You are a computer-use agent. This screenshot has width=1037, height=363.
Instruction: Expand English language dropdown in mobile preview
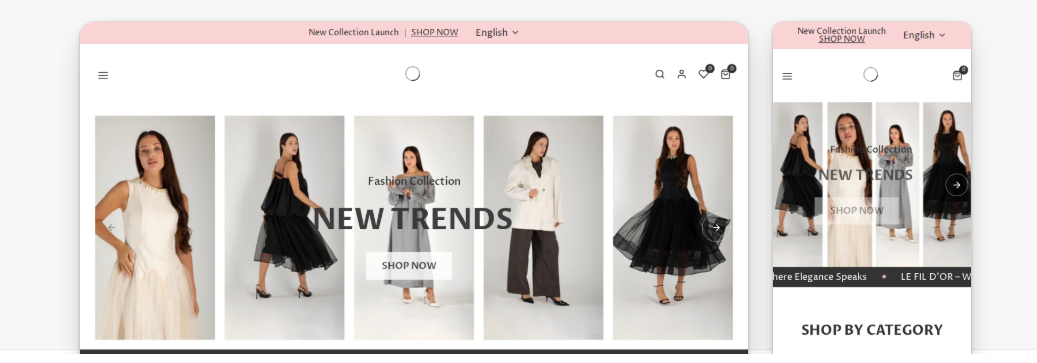924,35
